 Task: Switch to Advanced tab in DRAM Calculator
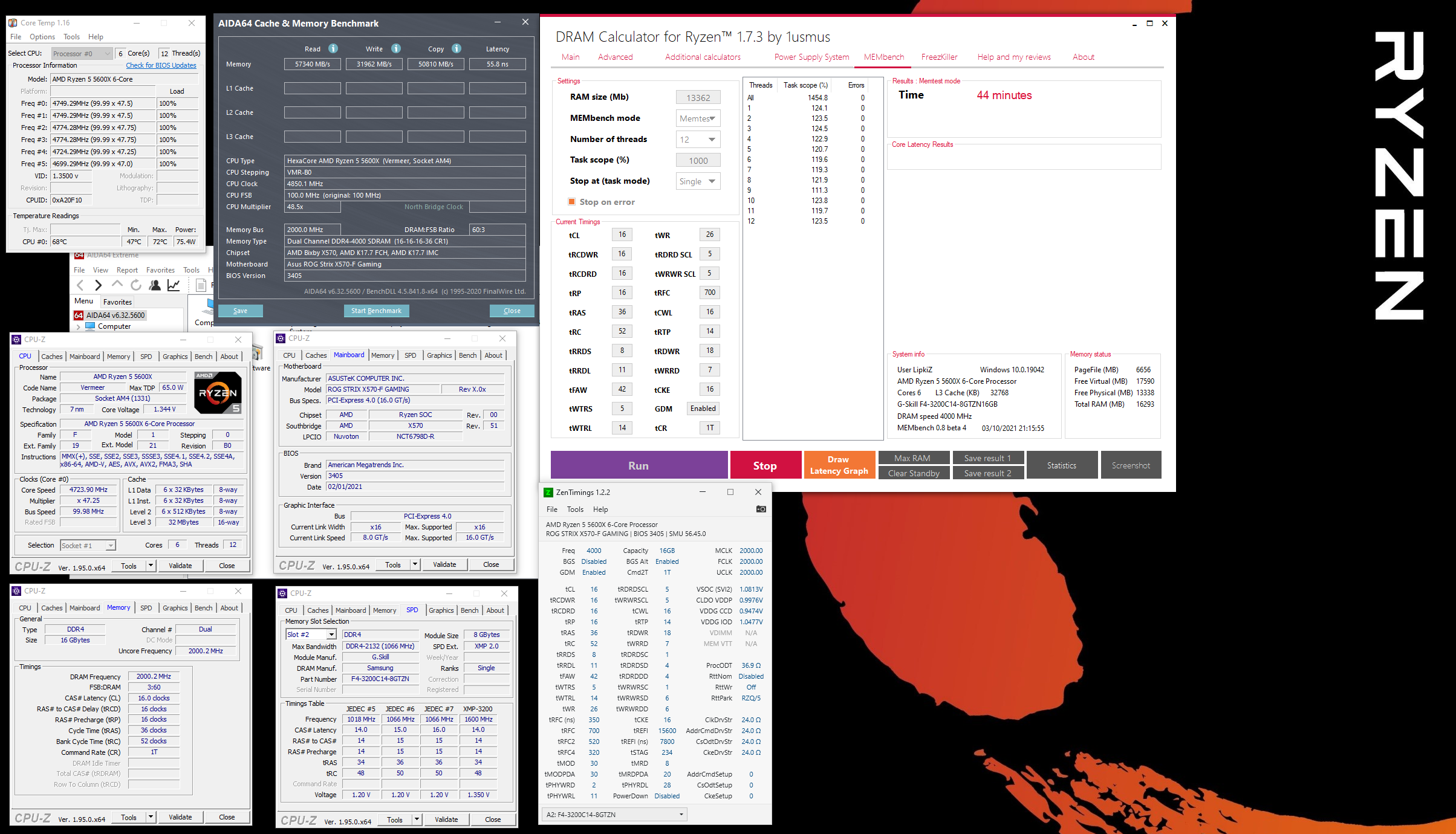tap(615, 57)
